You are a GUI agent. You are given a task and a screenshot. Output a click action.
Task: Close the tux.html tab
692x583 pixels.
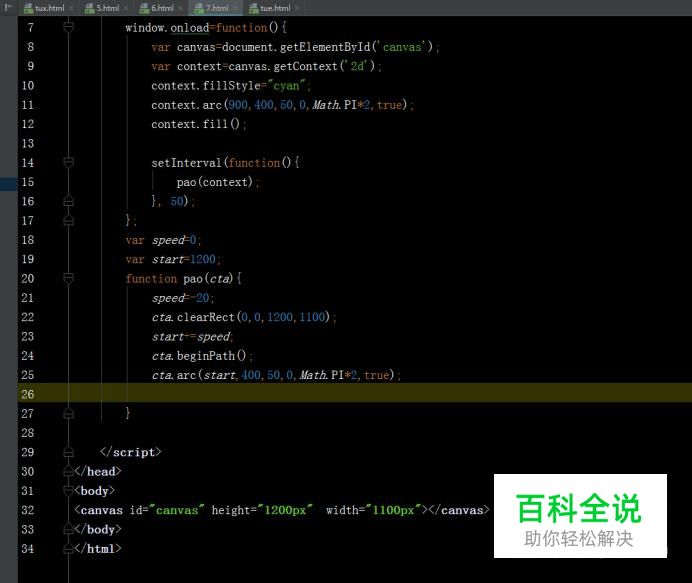tap(71, 8)
